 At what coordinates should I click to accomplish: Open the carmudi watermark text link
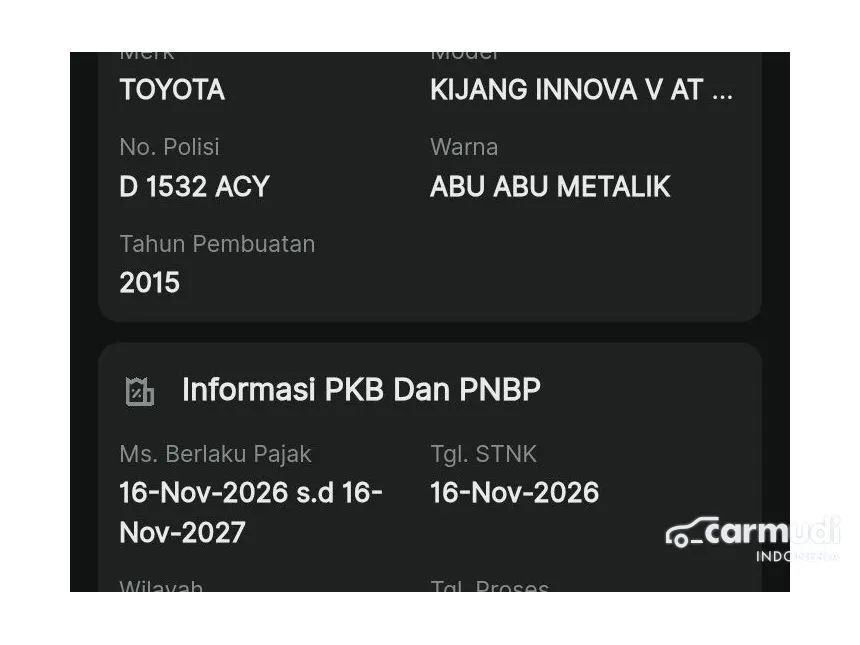click(770, 532)
